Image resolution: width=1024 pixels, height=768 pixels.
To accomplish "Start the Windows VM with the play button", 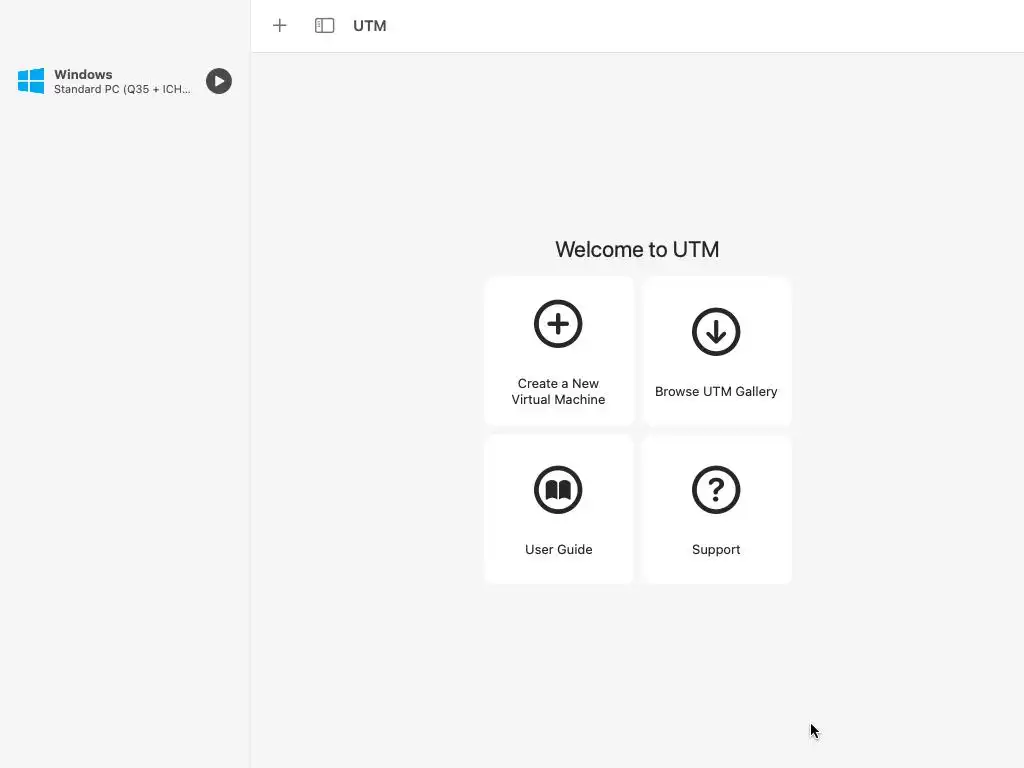I will (219, 81).
